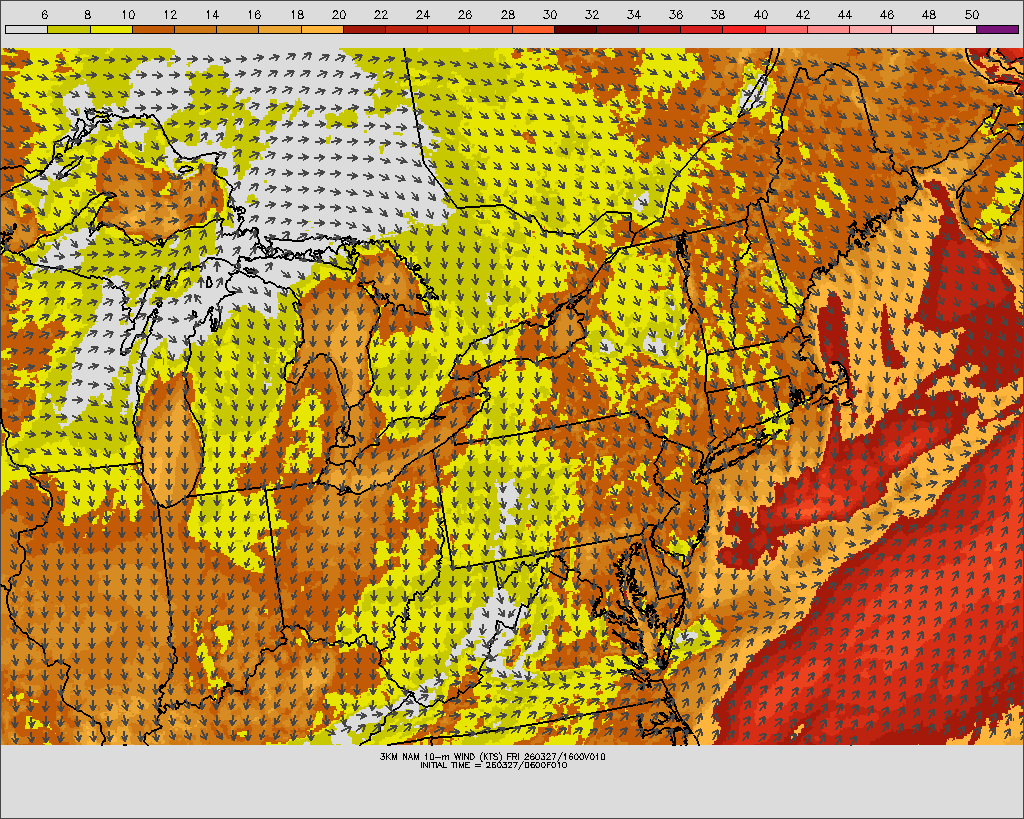The width and height of the screenshot is (1024, 819).
Task: Click the legend label 44
Action: 844,14
